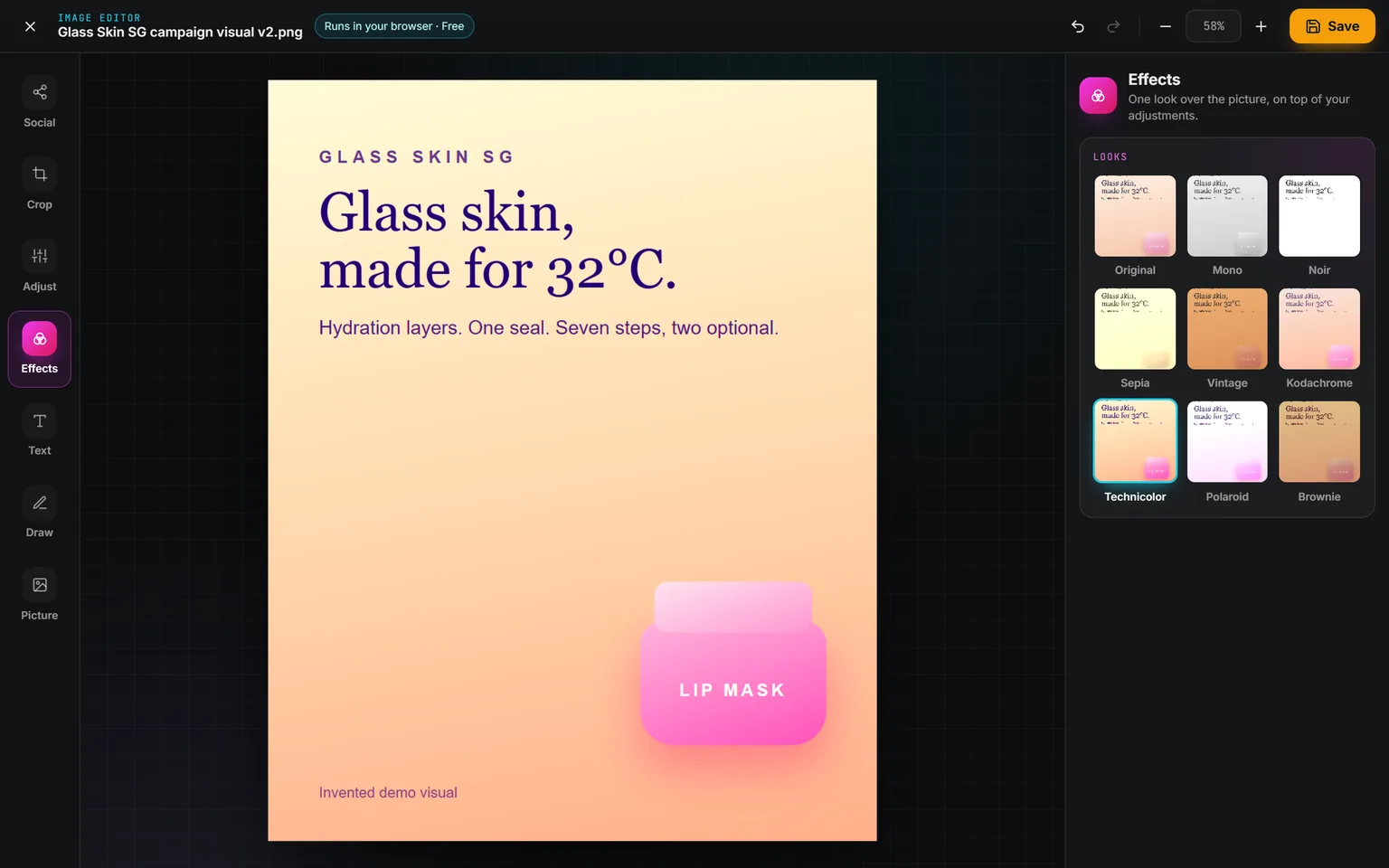Select the Crop tool
1389x868 pixels.
pos(40,185)
